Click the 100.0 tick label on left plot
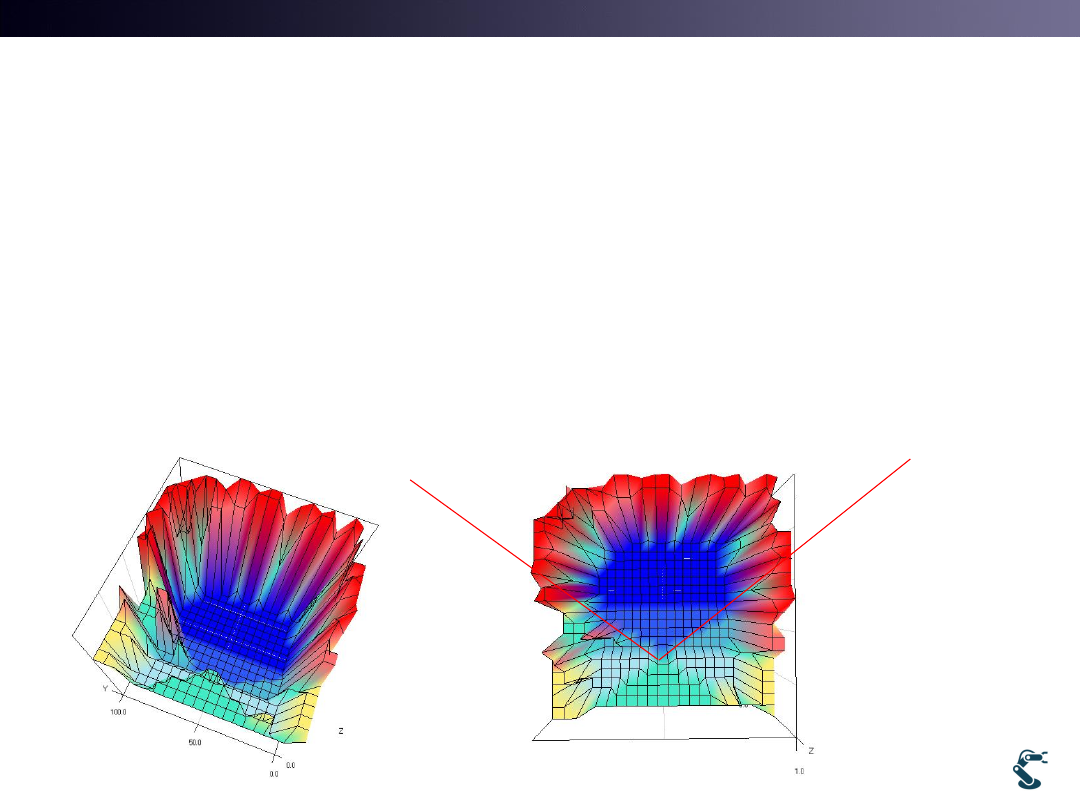The width and height of the screenshot is (1080, 810). coord(119,711)
